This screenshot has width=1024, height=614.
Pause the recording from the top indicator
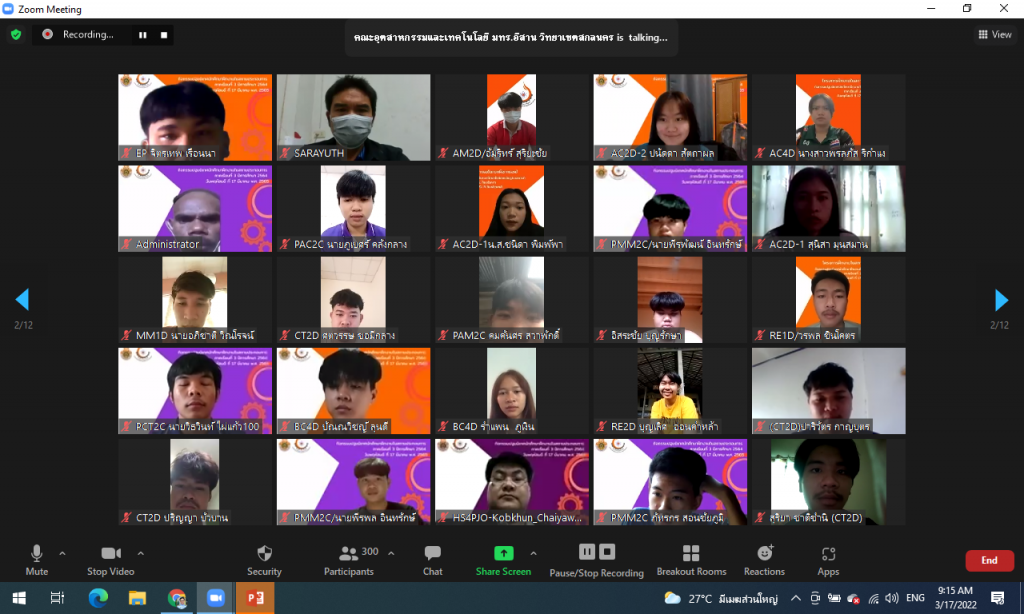click(143, 35)
